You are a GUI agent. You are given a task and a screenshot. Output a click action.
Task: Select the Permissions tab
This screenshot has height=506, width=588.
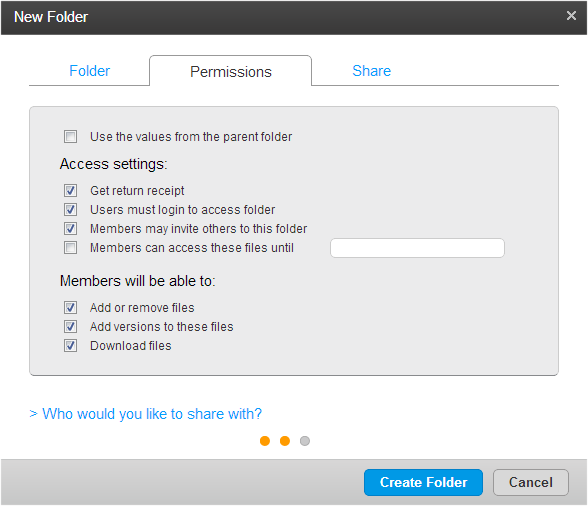[x=230, y=71]
